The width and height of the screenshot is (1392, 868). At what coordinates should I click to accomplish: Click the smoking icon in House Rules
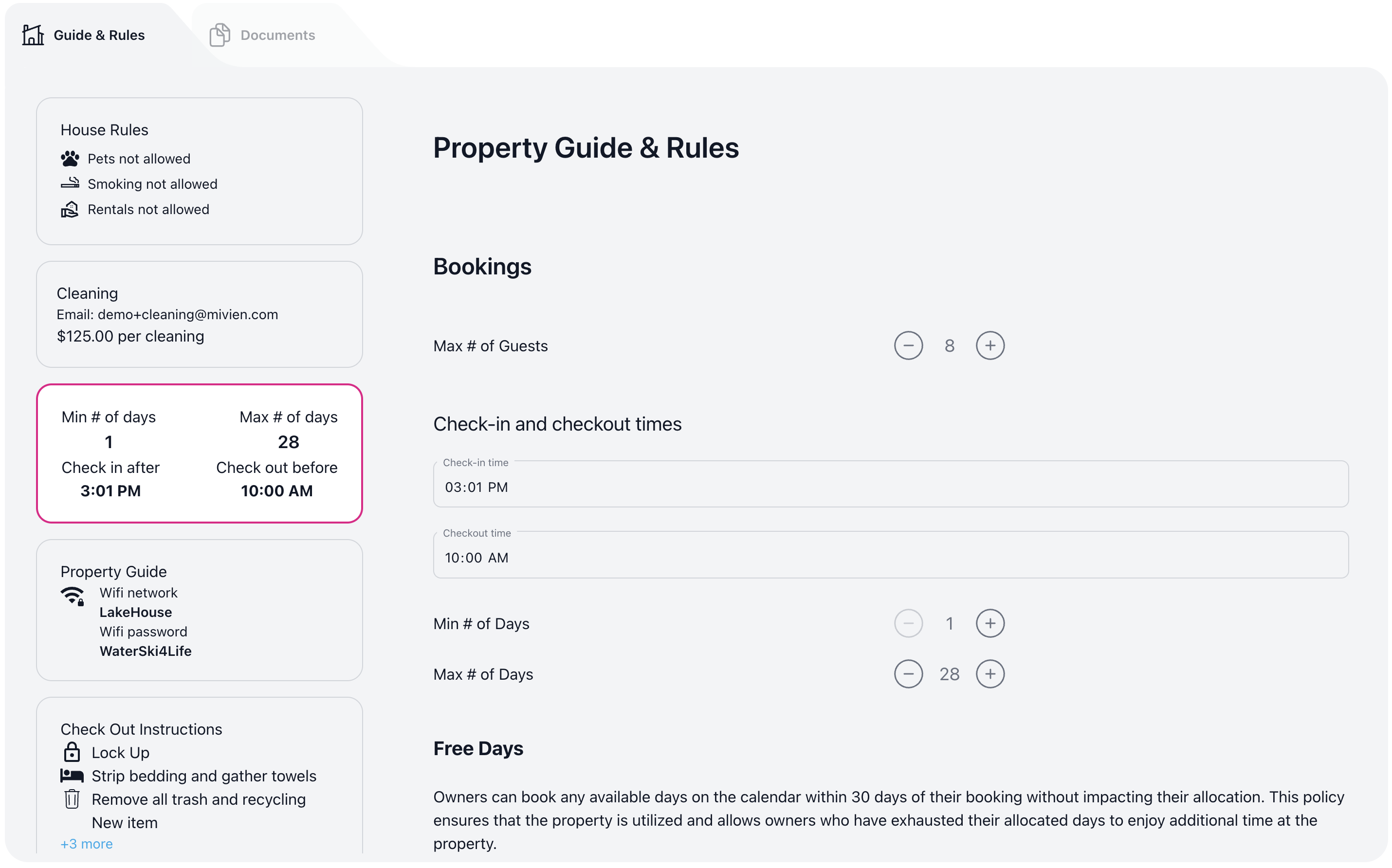tap(70, 184)
